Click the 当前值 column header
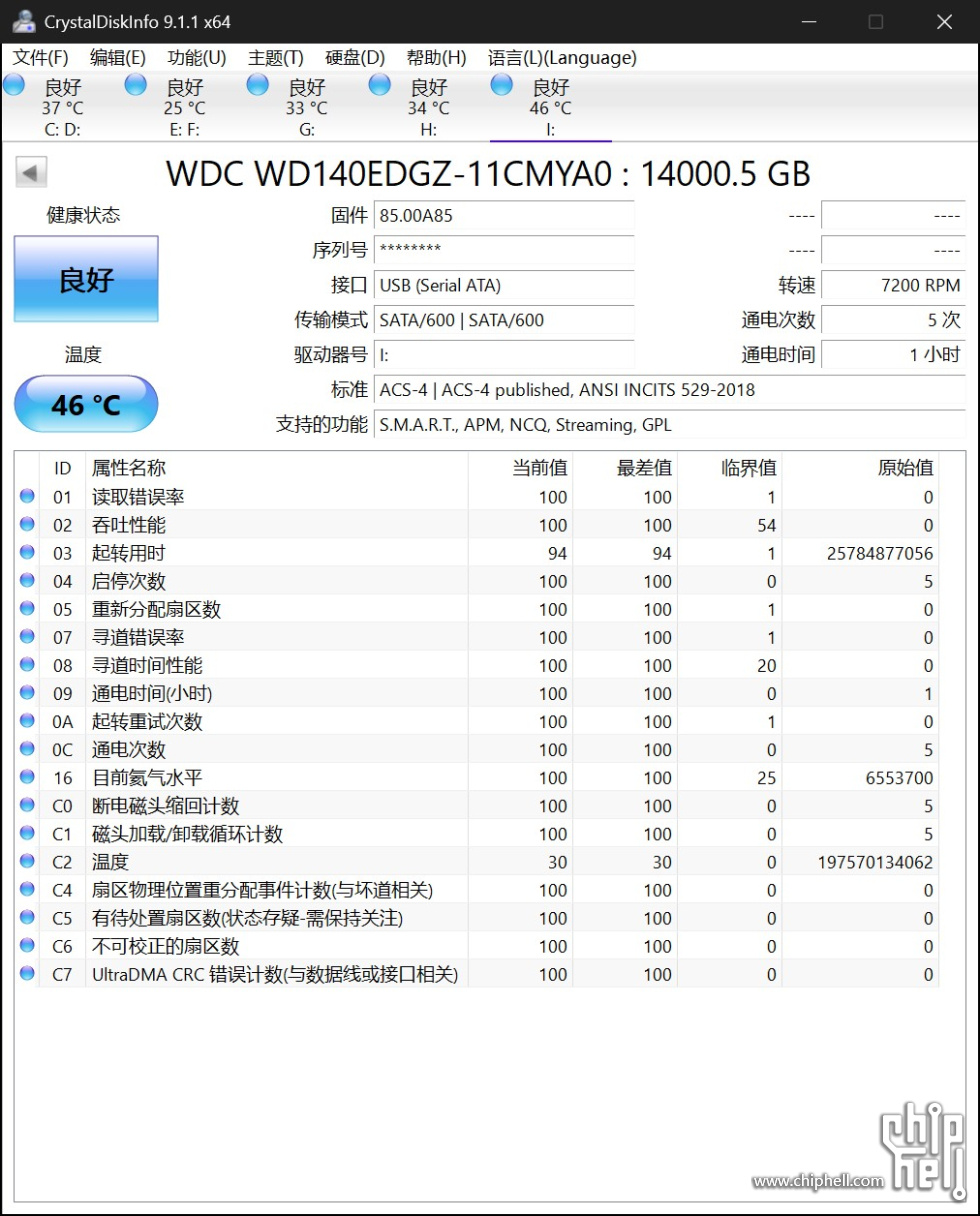 coord(539,467)
